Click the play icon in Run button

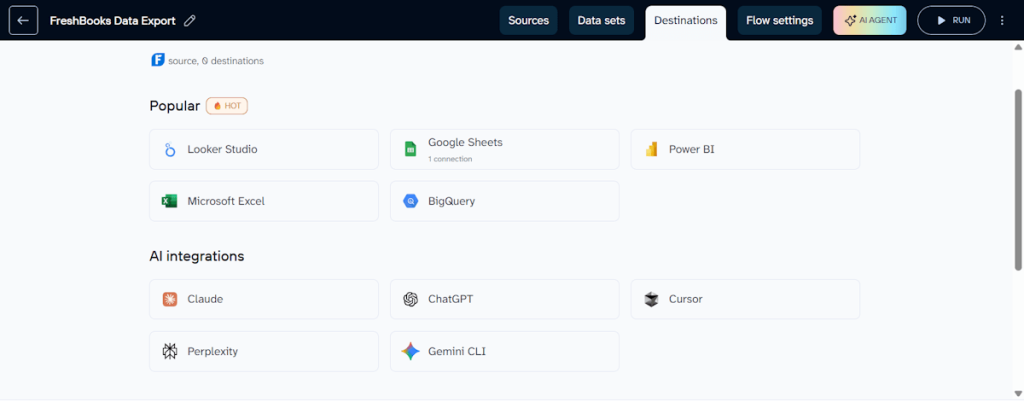coord(941,21)
